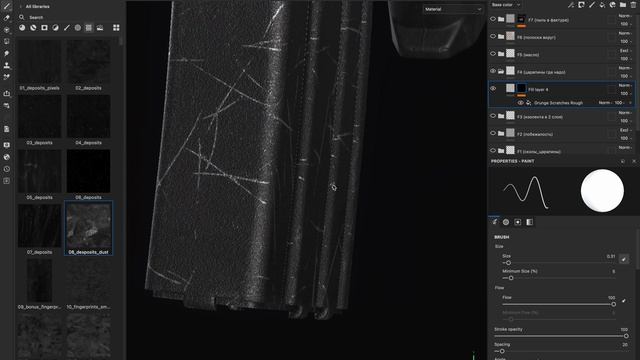Filter library by Filters half-circle icon
This screenshot has height=360, width=640.
click(55, 28)
